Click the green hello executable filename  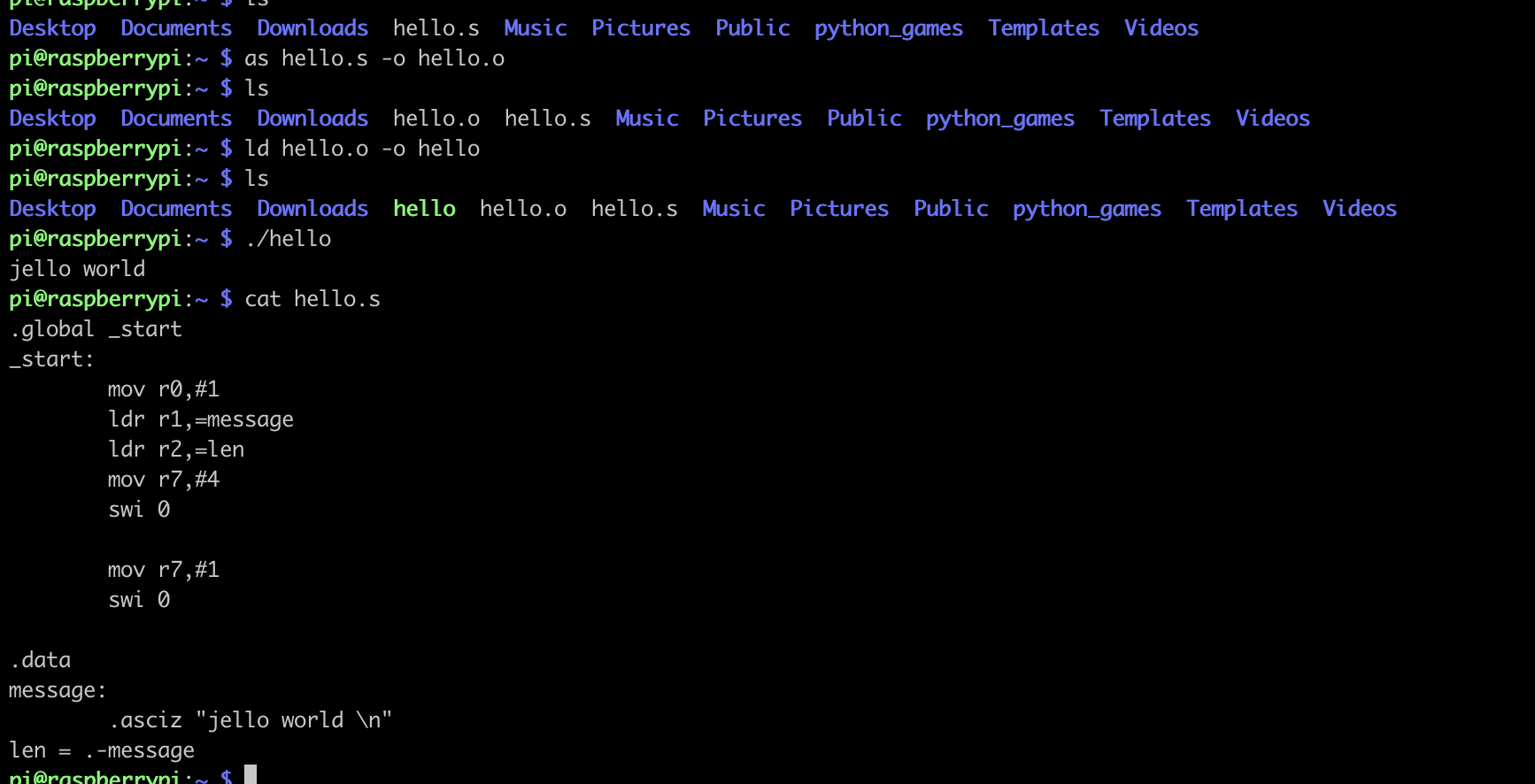coord(424,209)
